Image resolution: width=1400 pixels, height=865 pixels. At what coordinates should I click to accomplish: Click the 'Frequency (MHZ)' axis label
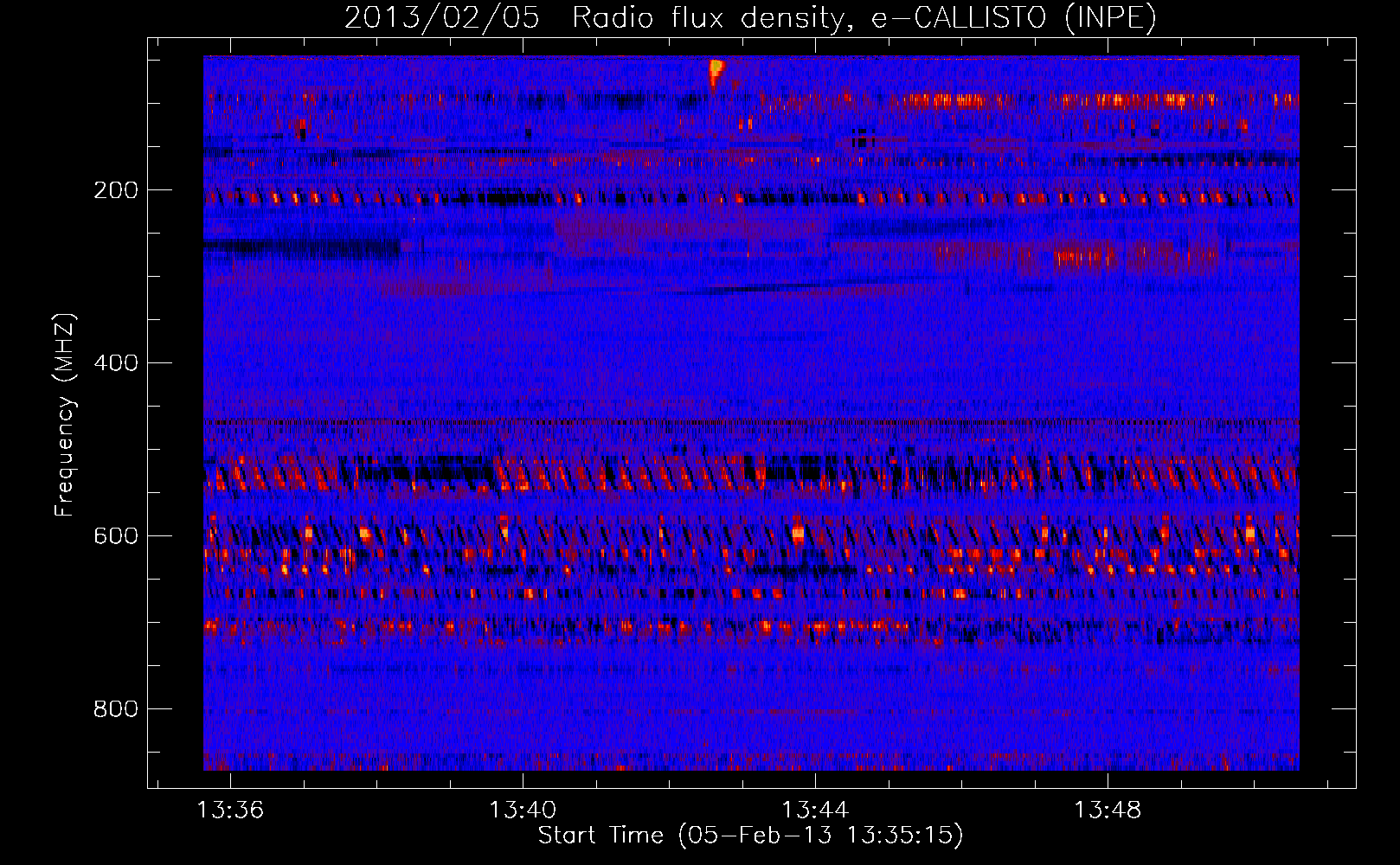pyautogui.click(x=65, y=415)
